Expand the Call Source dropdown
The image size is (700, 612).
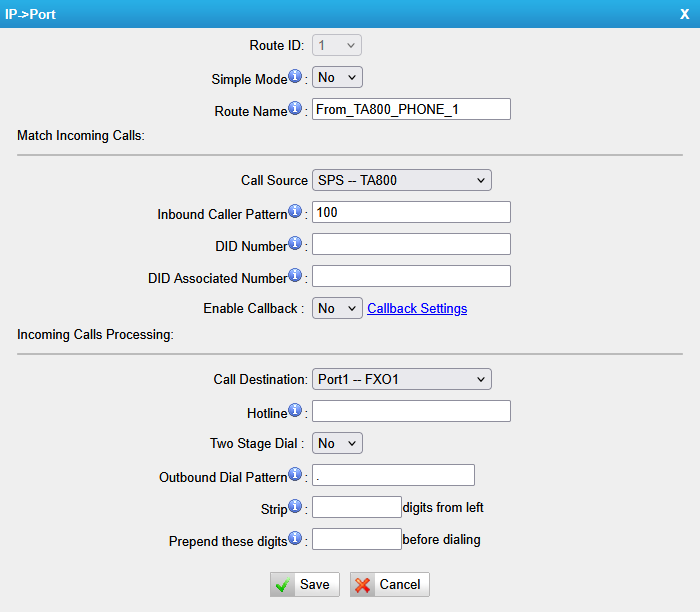click(401, 181)
